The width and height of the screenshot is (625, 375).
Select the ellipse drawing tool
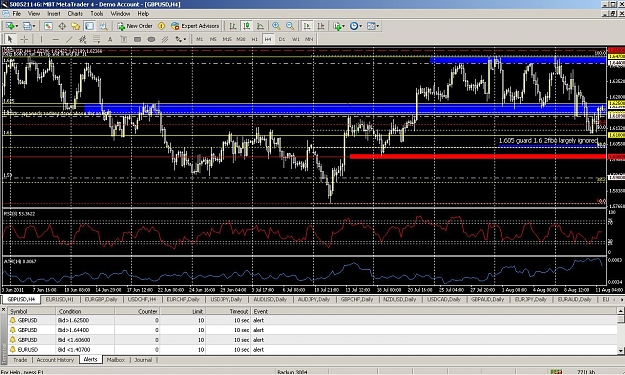[x=151, y=39]
